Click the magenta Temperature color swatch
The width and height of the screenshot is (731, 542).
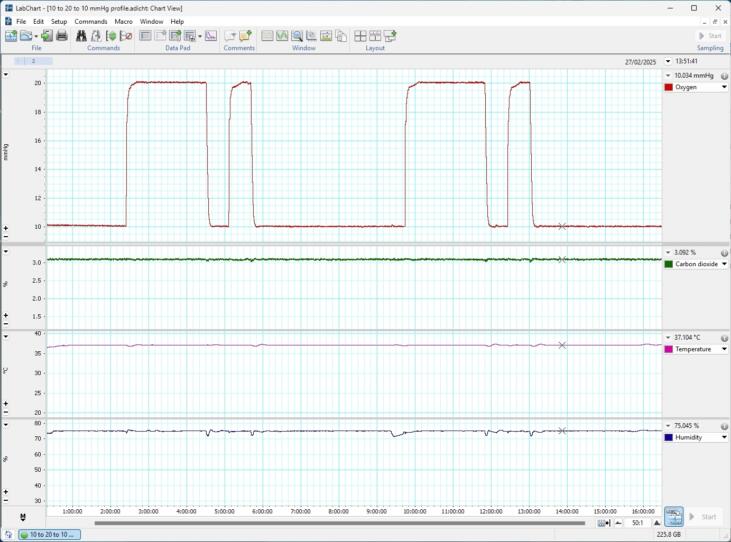(669, 349)
